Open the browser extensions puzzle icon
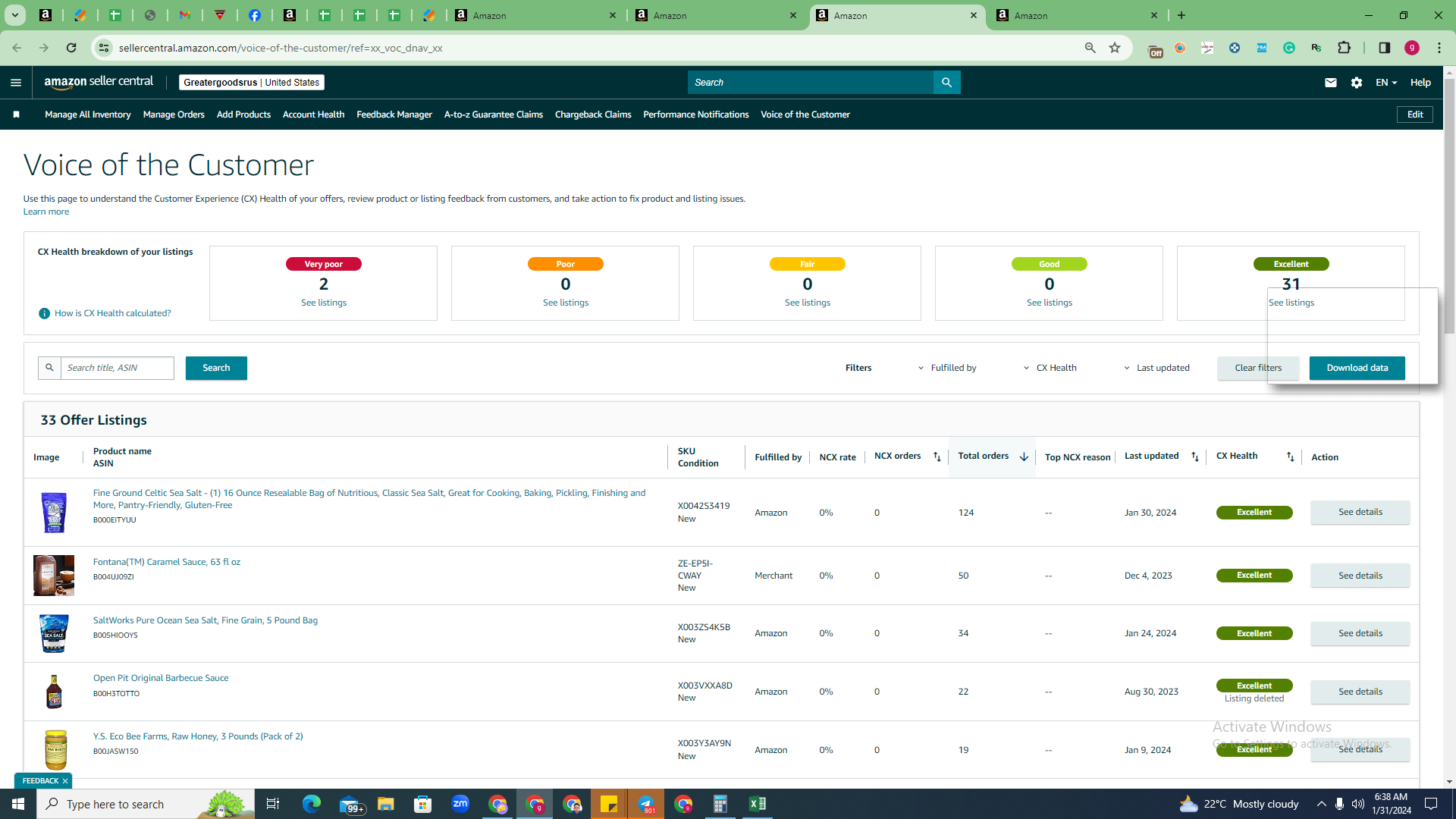This screenshot has width=1456, height=819. pyautogui.click(x=1344, y=48)
